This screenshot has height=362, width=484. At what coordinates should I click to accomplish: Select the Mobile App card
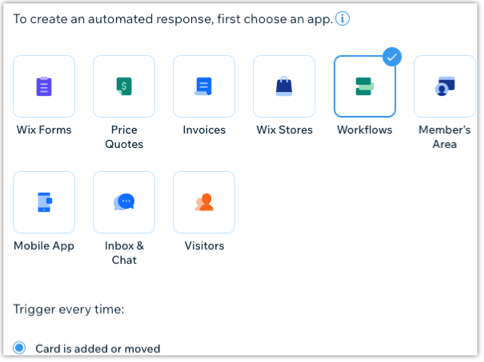point(44,202)
